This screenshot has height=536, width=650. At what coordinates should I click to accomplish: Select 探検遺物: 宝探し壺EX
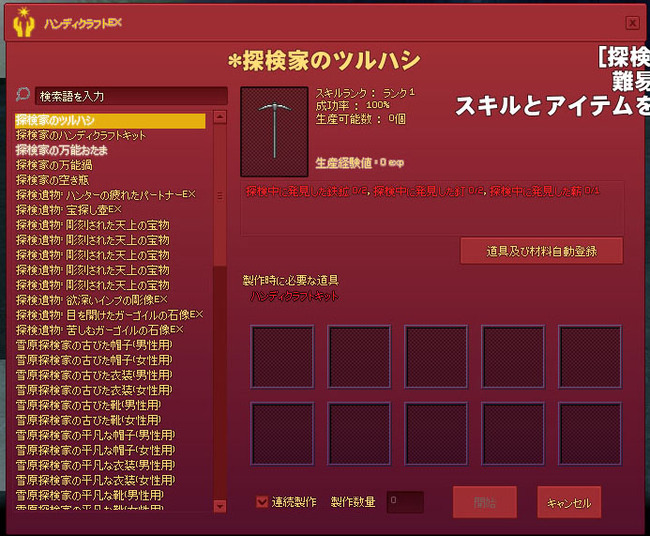point(69,210)
